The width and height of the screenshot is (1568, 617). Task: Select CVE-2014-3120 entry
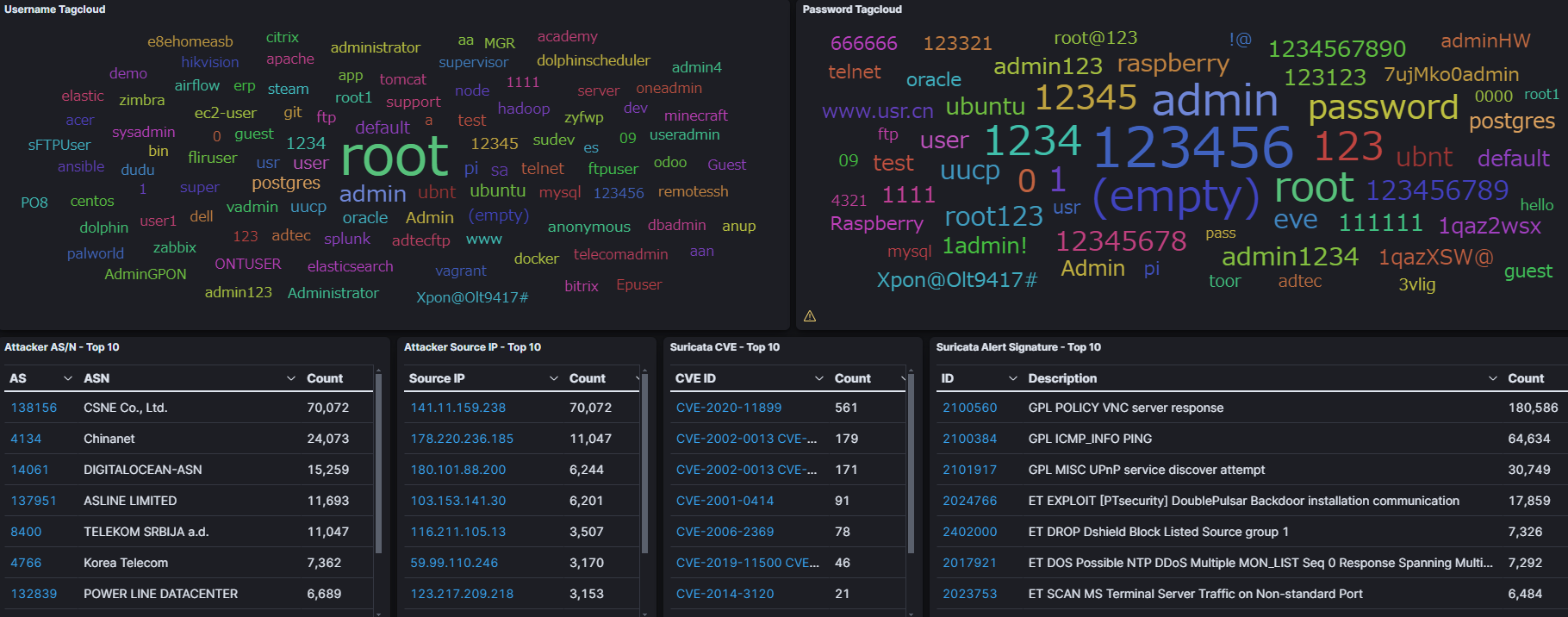pyautogui.click(x=725, y=594)
